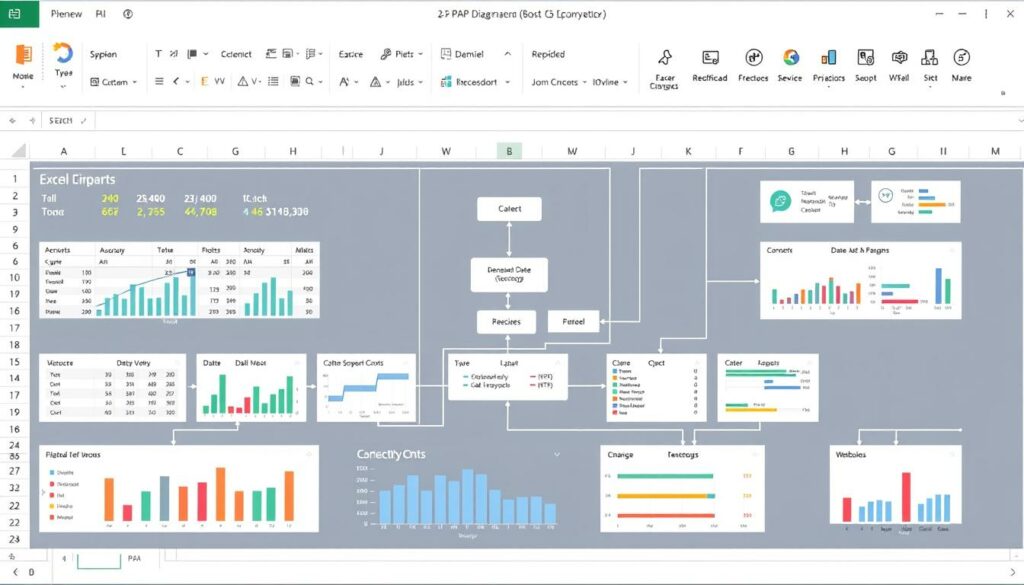
Task: Select the Flatal Tef Wous chart
Action: pos(179,488)
